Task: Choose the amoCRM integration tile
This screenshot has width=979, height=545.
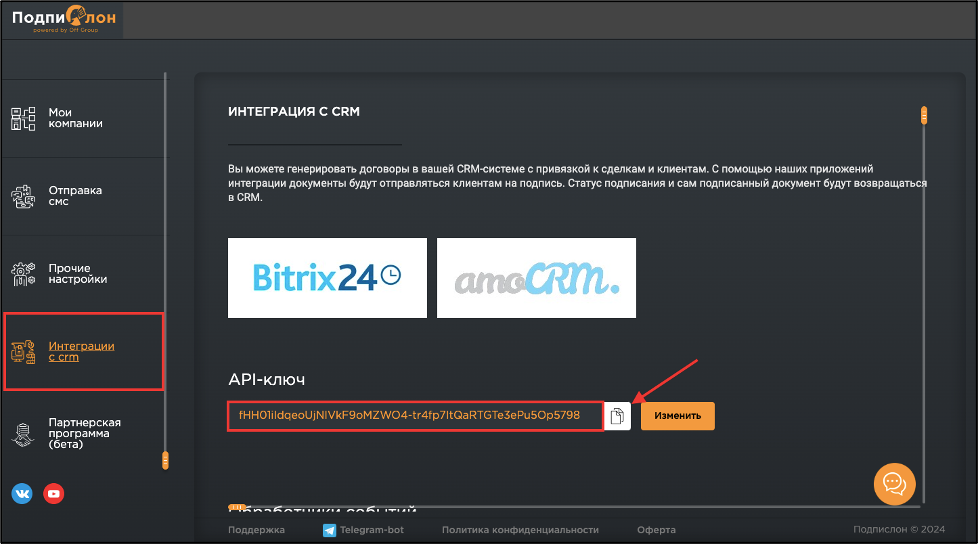Action: [x=536, y=278]
